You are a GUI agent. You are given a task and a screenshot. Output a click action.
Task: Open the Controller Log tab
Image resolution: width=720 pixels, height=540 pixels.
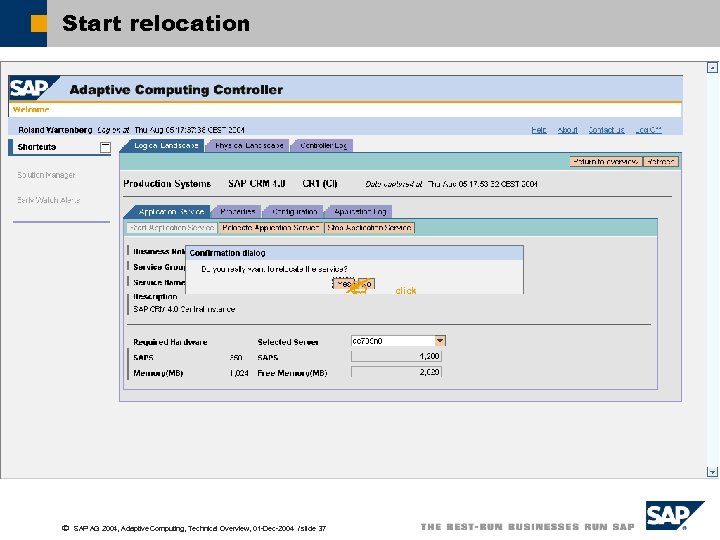click(323, 146)
